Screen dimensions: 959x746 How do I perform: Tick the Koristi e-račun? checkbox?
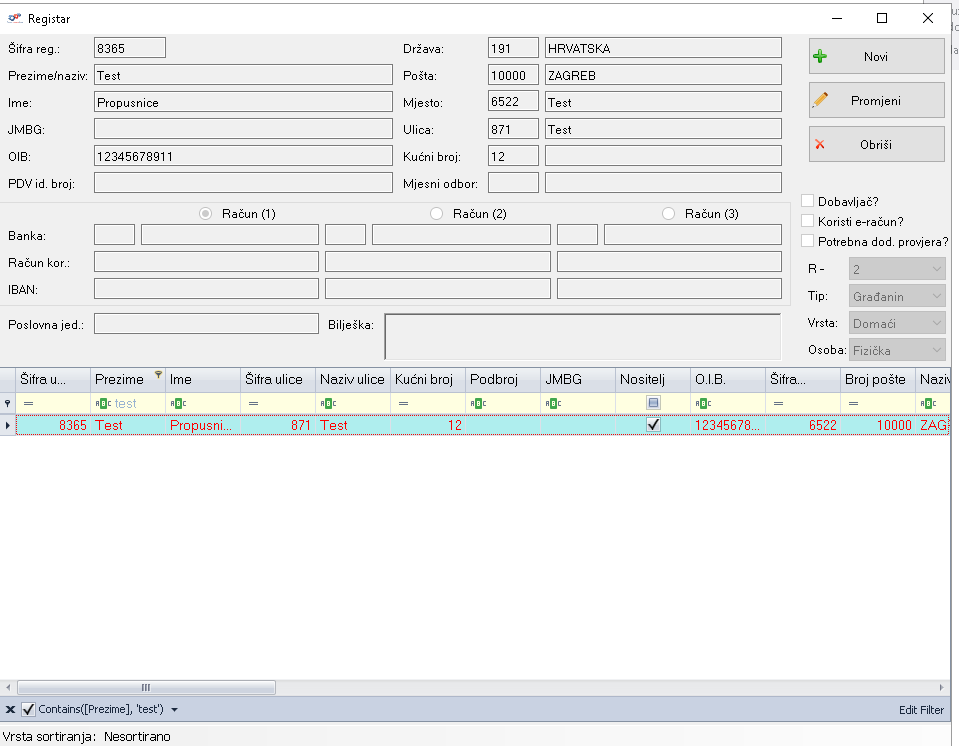click(x=808, y=221)
